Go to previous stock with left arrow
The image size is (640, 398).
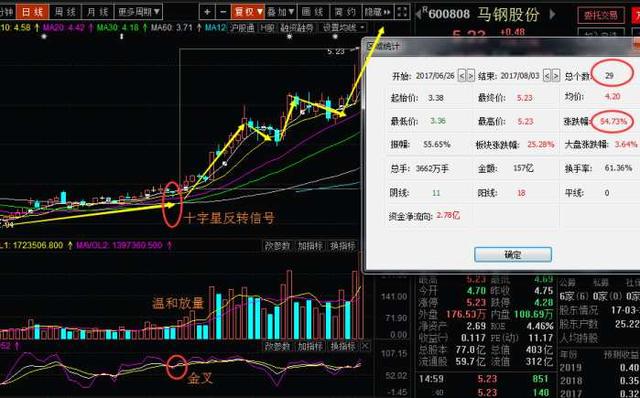pyautogui.click(x=418, y=15)
